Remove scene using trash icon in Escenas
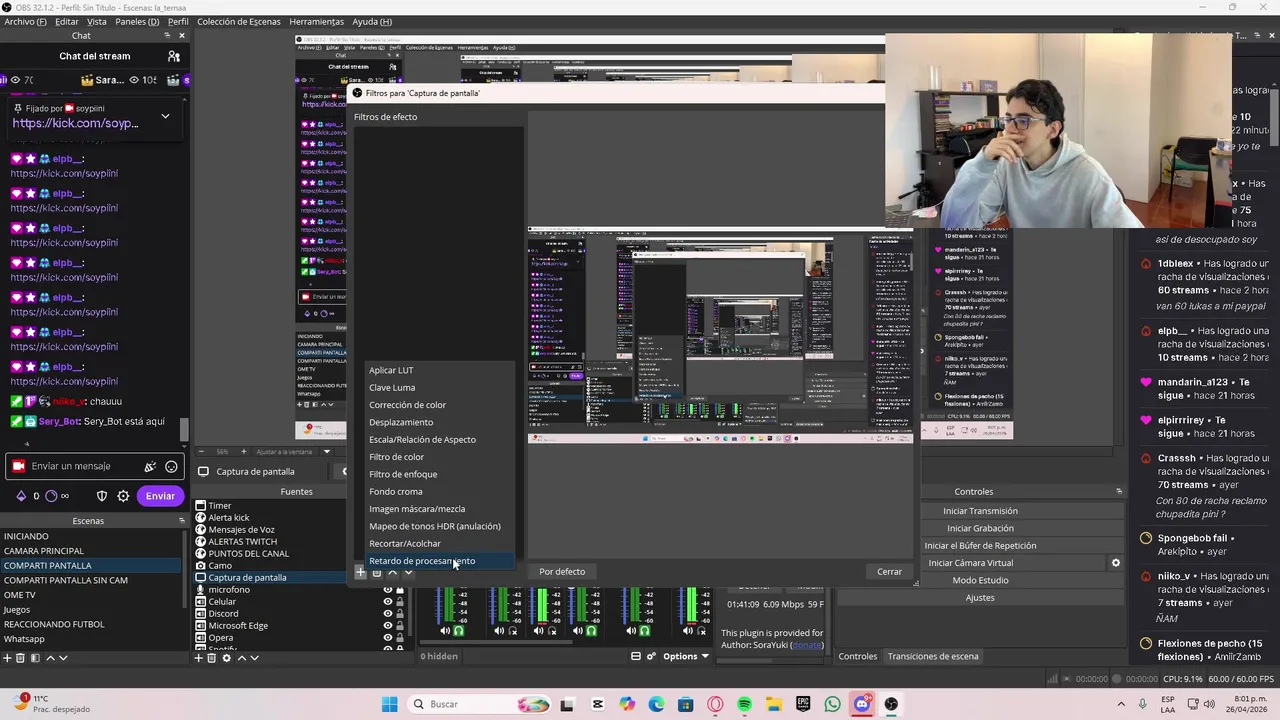1280x720 pixels. click(x=20, y=658)
